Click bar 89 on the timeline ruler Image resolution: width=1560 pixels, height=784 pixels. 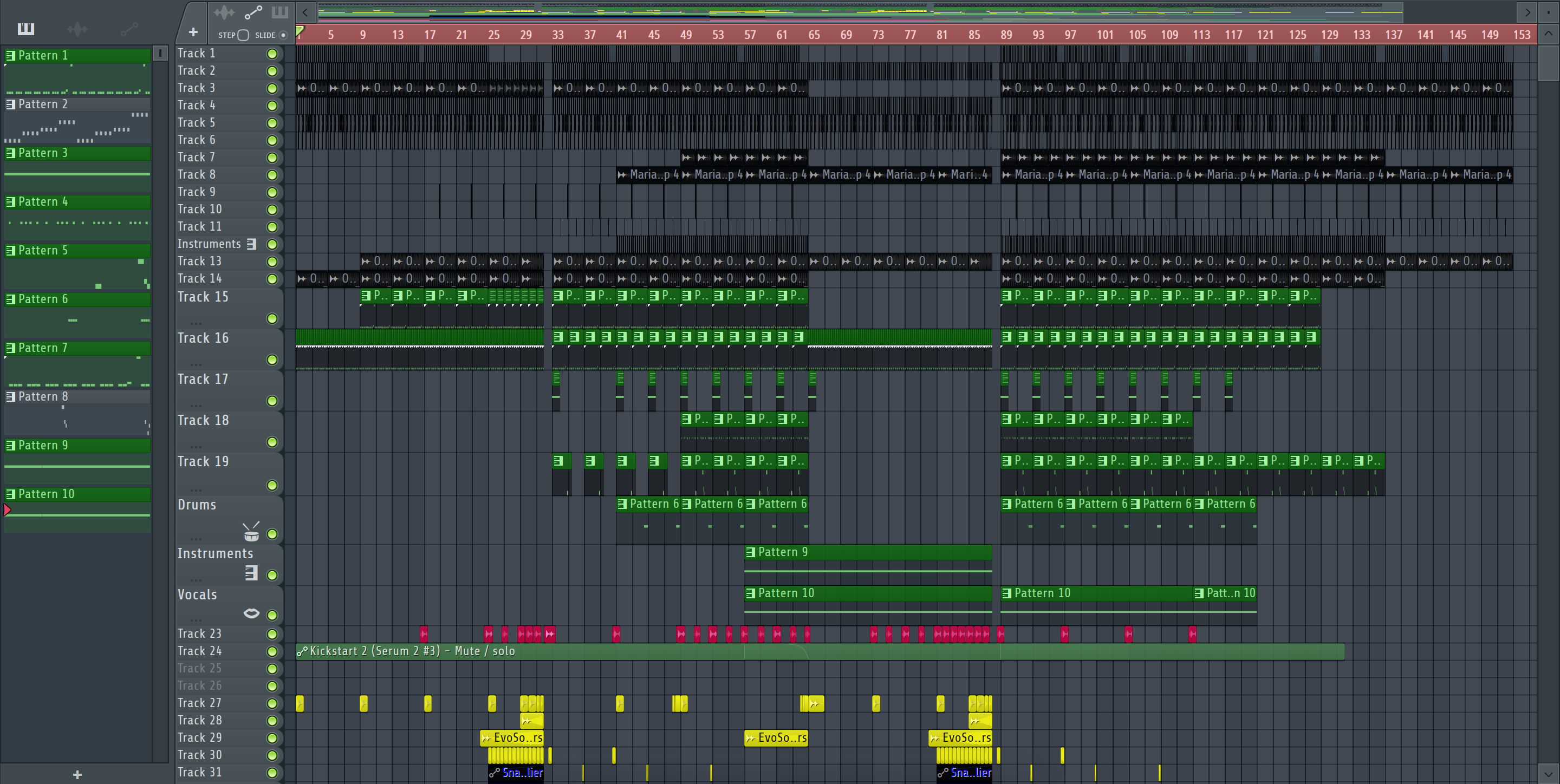click(x=1006, y=35)
